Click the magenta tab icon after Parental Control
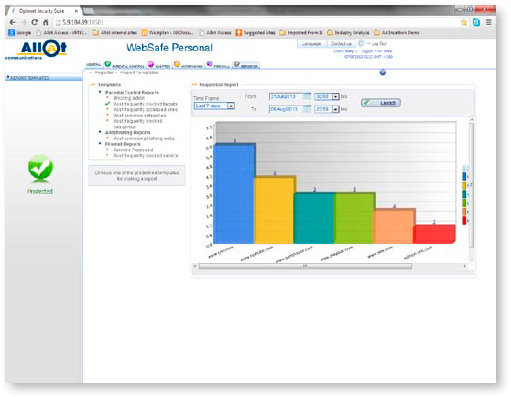Screen dimensions: 511x397 (x=151, y=64)
